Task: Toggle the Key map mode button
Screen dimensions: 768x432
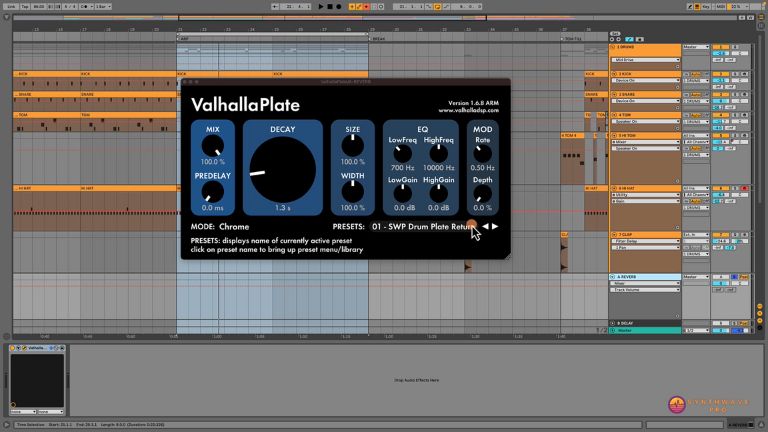Action: [707, 6]
